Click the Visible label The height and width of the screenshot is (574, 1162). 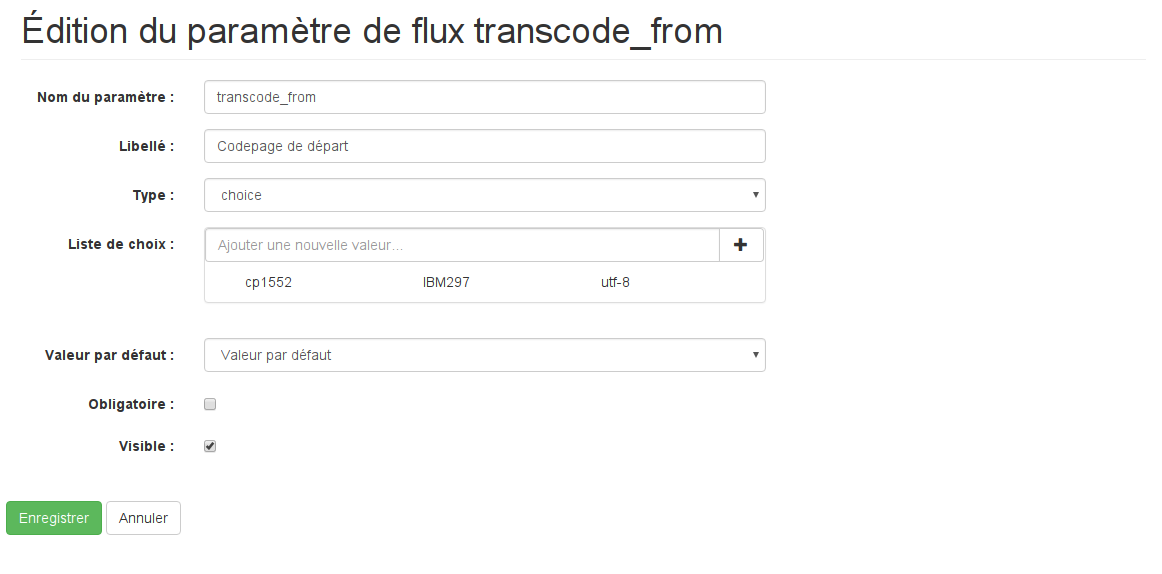pos(146,446)
